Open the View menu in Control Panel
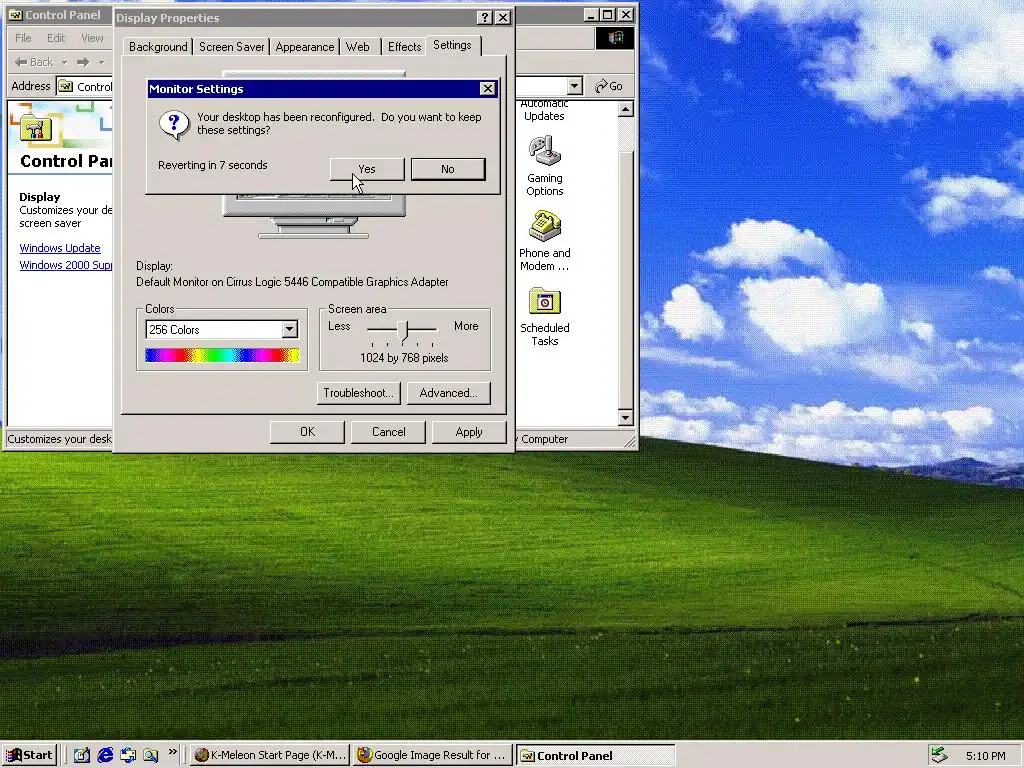The height and width of the screenshot is (768, 1024). coord(92,39)
